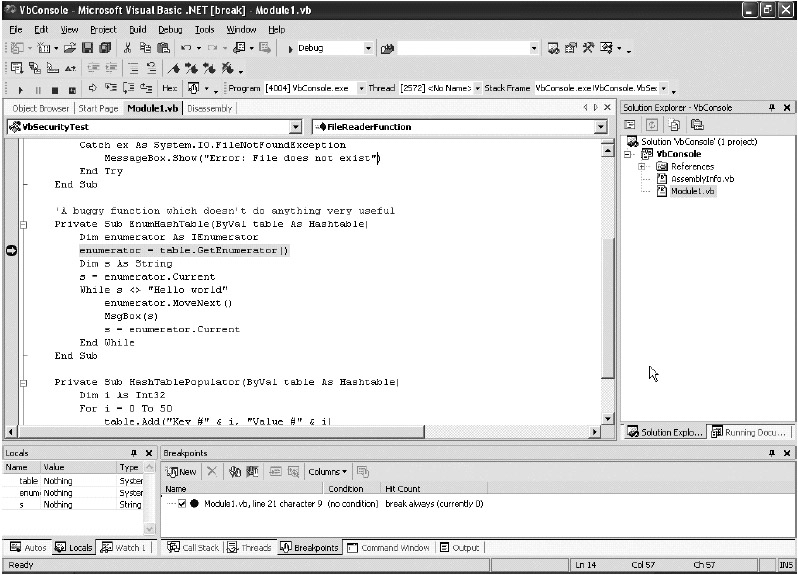Image resolution: width=798 pixels, height=575 pixels.
Task: Select the breakpoint marker in the editor margin
Action: click(11, 250)
